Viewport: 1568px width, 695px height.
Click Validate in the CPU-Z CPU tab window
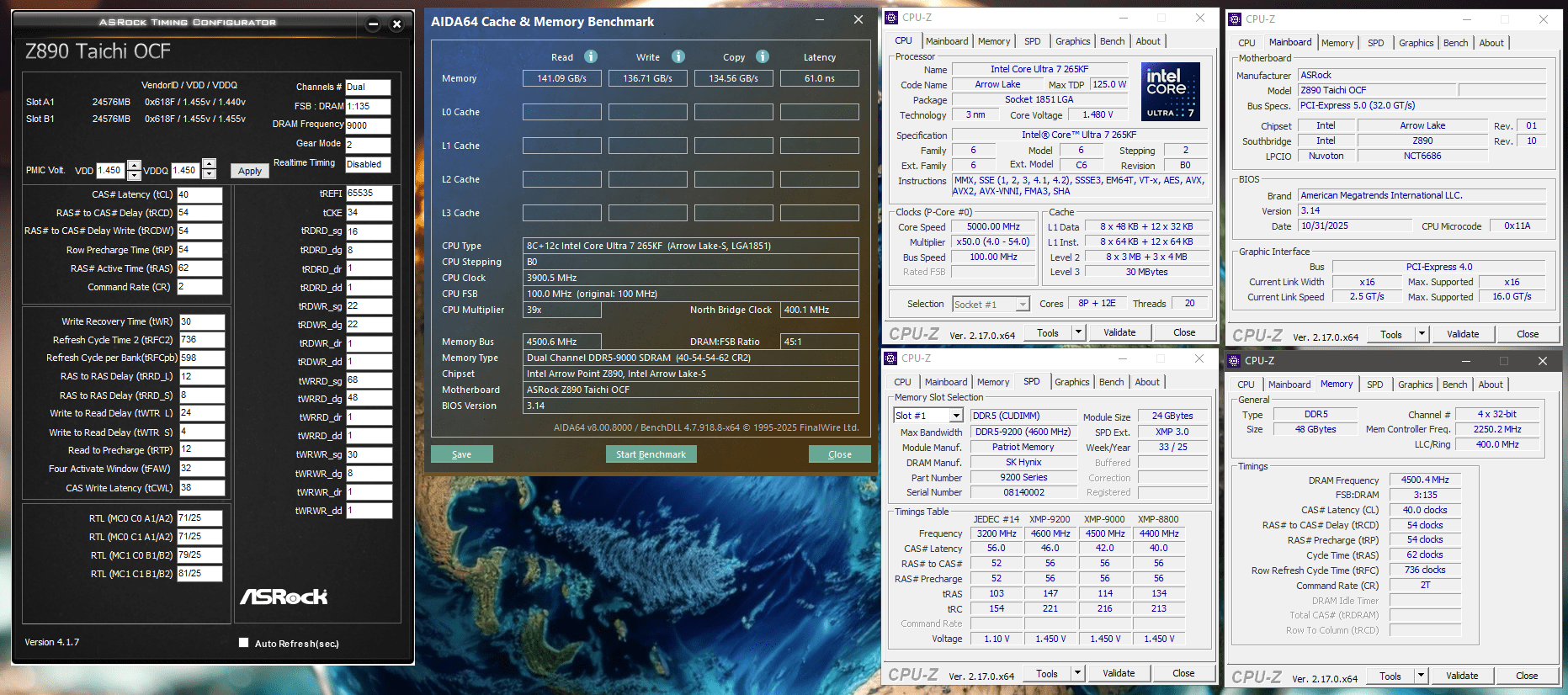tap(1119, 332)
